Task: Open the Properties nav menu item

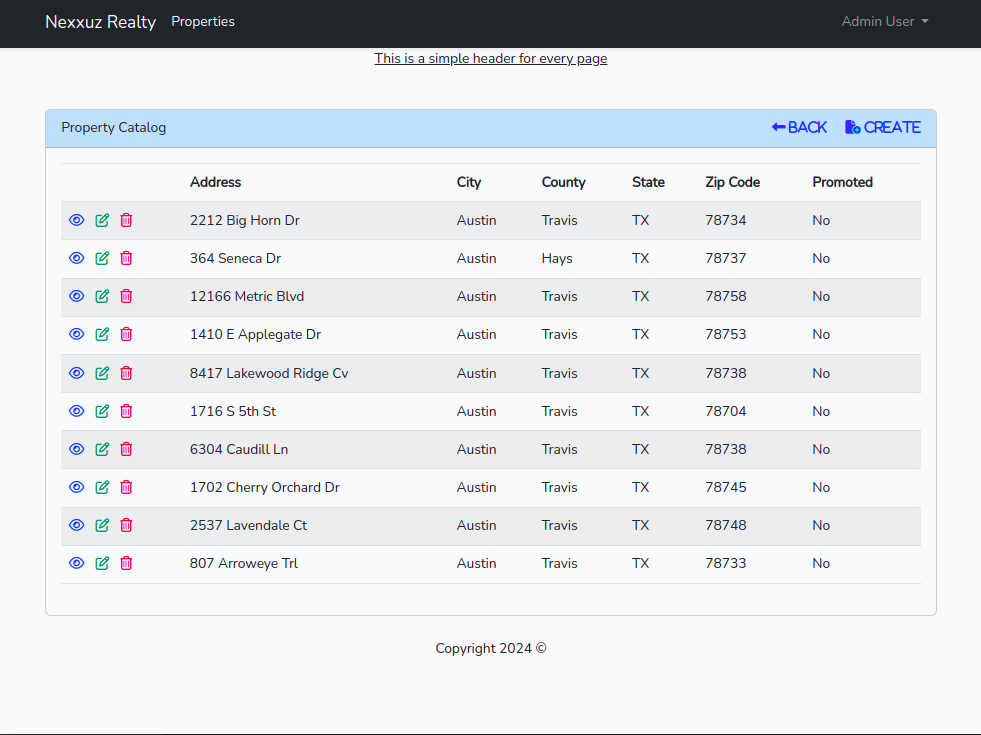Action: 203,22
